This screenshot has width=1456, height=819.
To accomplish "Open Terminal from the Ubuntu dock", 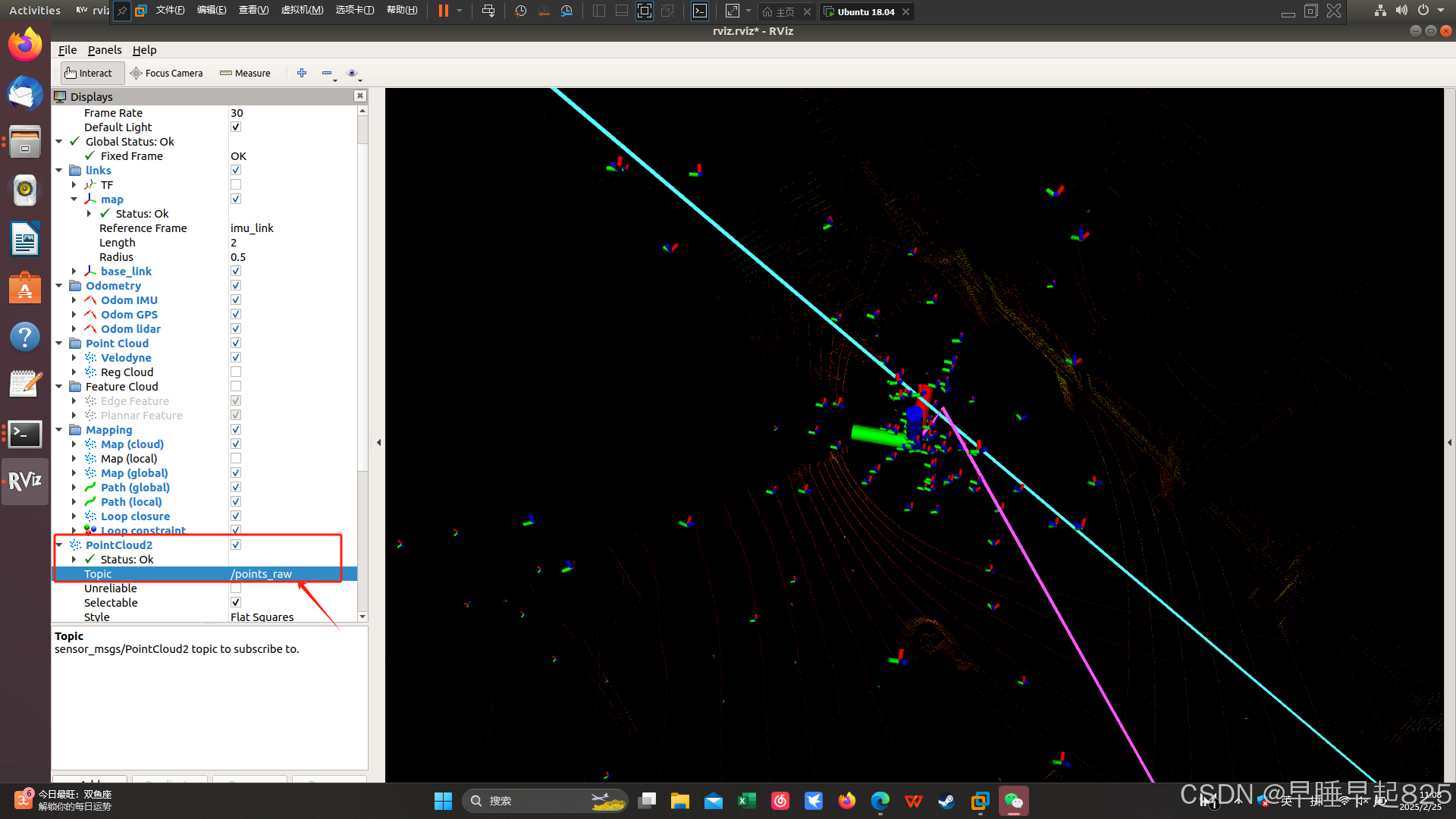I will pyautogui.click(x=25, y=434).
